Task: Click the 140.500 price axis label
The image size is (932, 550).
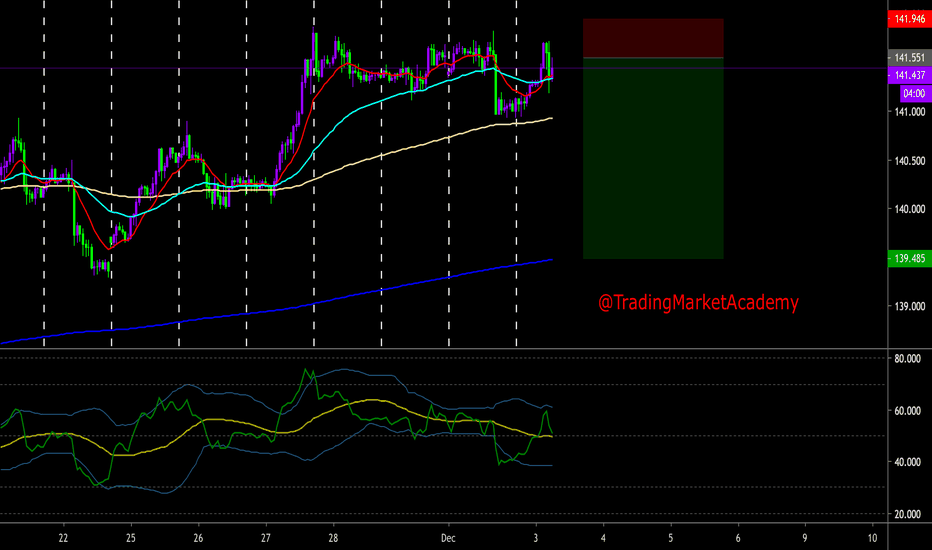Action: click(x=909, y=161)
